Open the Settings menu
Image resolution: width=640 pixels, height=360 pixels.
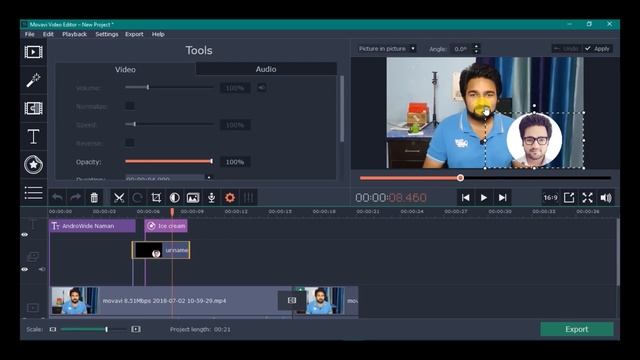107,34
